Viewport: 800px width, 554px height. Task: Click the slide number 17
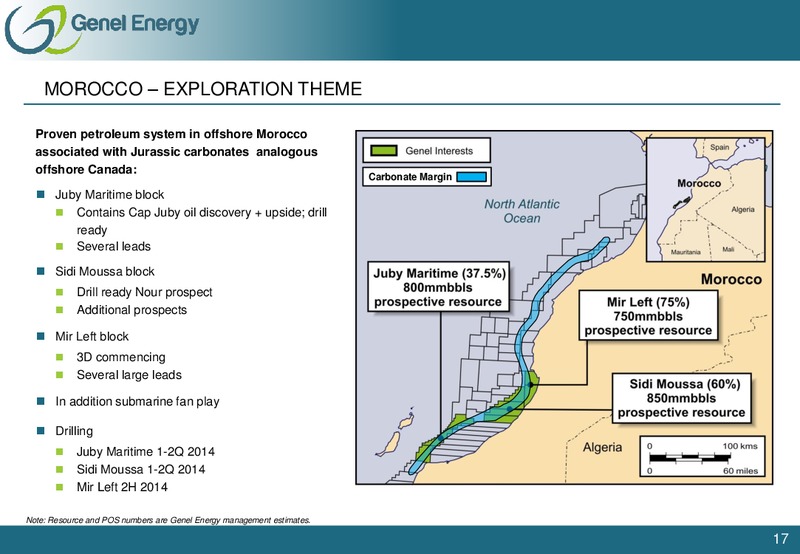(780, 539)
